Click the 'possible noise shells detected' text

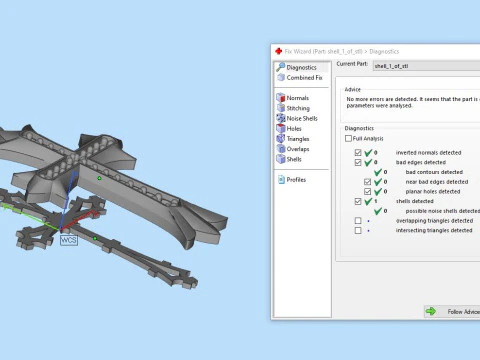tap(443, 211)
